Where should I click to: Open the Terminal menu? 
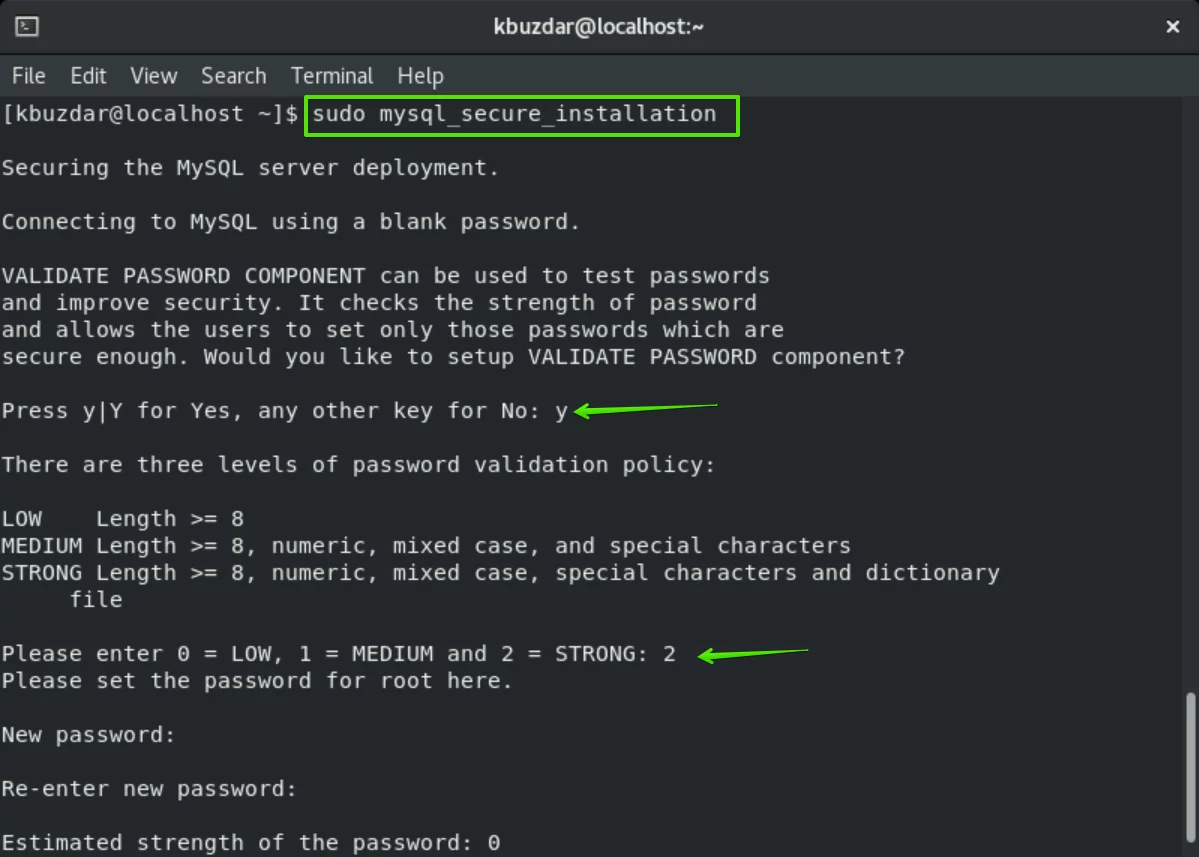pyautogui.click(x=332, y=76)
